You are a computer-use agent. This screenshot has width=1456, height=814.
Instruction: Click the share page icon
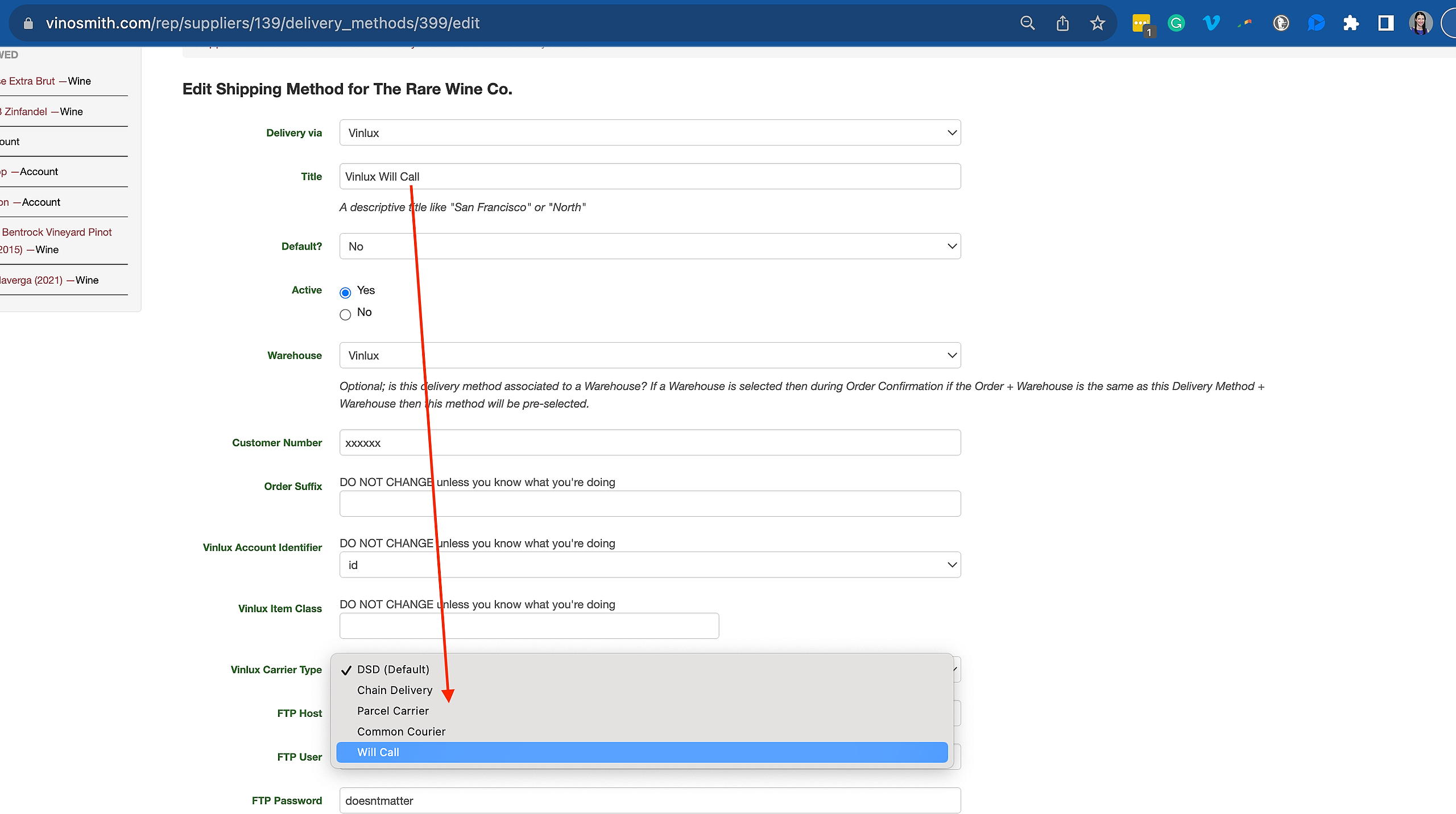[1062, 23]
